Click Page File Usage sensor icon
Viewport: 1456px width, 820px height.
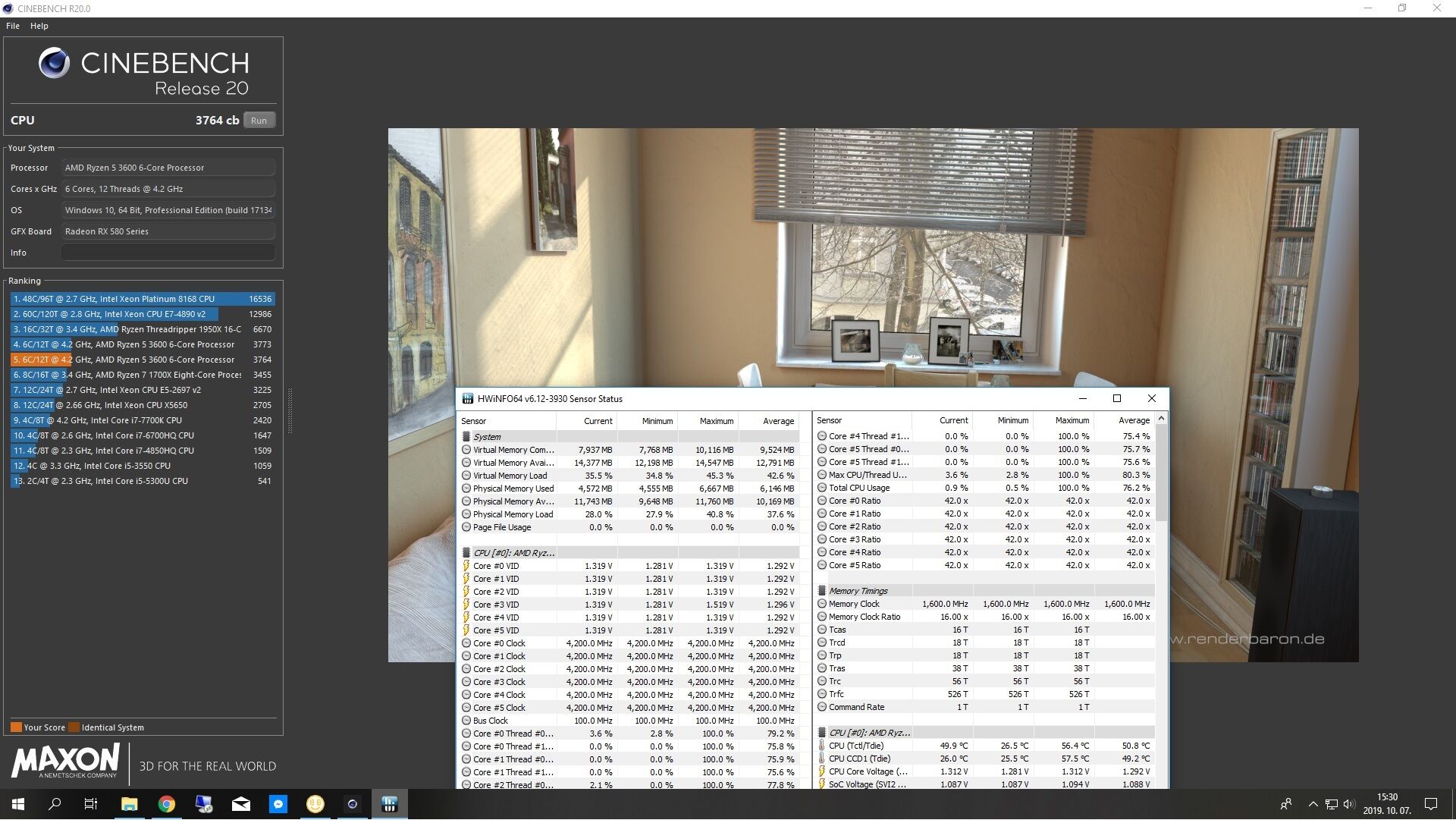click(x=466, y=527)
